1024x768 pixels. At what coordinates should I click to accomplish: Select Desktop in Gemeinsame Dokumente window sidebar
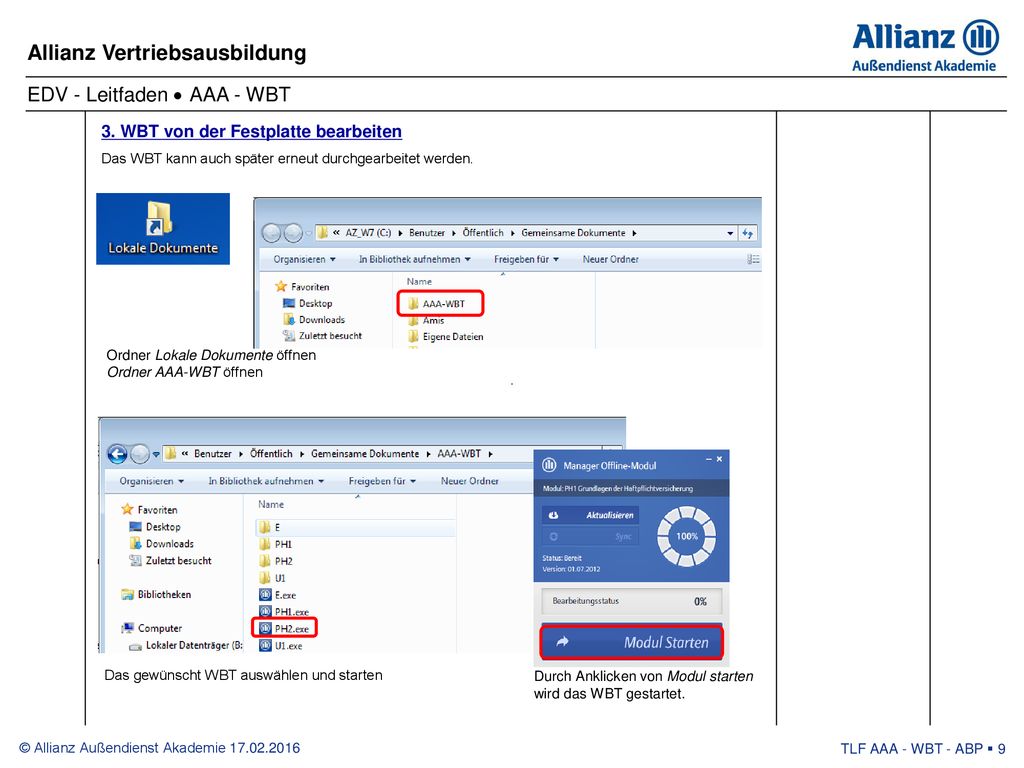(x=308, y=303)
